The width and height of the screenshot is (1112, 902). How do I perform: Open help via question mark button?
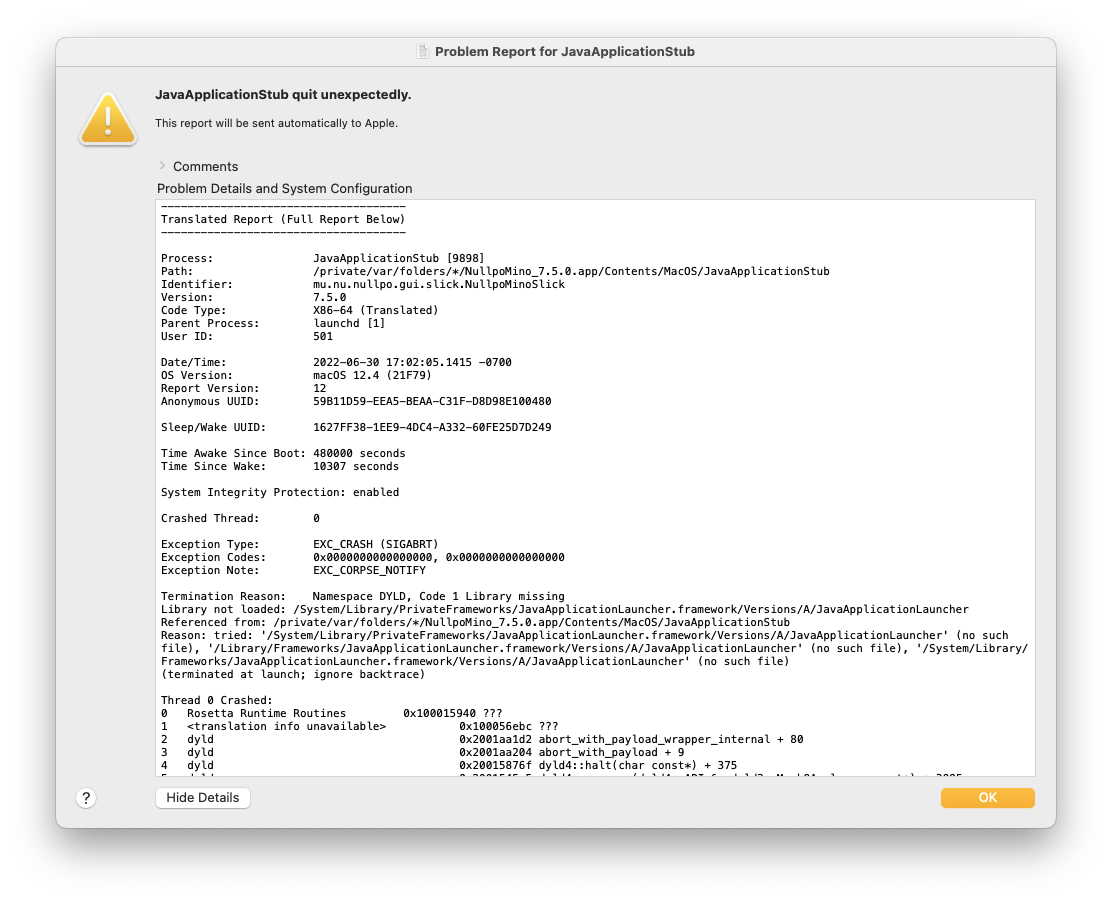(x=86, y=798)
